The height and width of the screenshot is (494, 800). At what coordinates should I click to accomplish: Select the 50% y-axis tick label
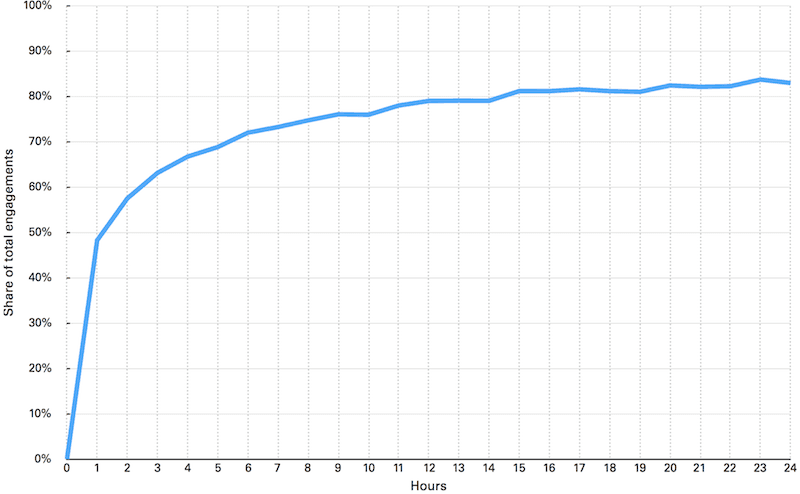point(43,232)
